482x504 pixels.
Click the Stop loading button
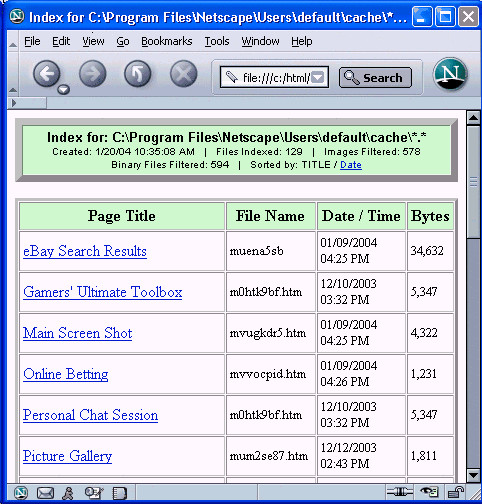(183, 74)
